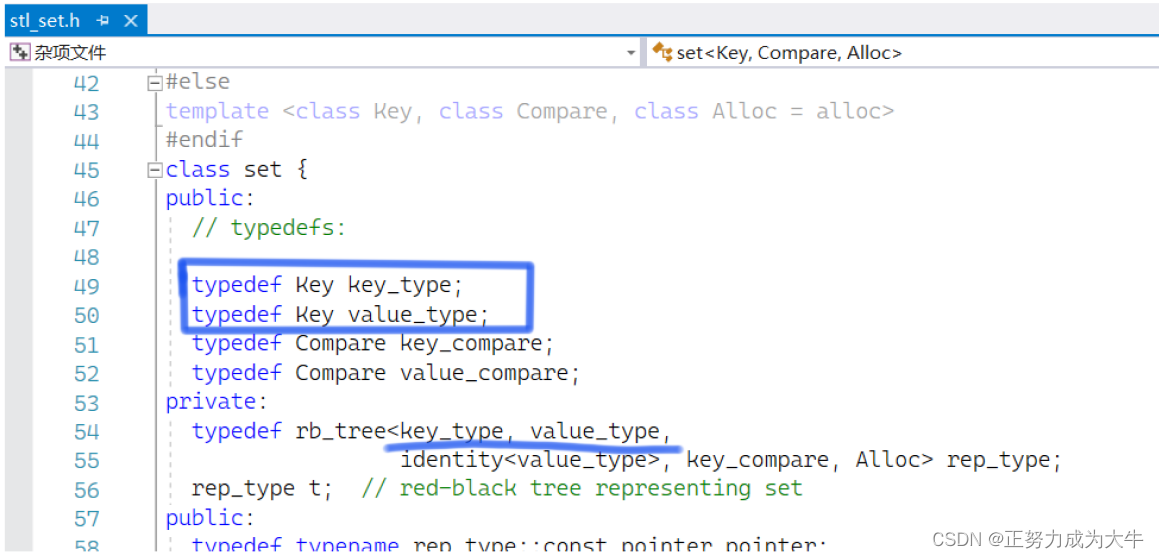Click 'typedef Compare key_compare;' on line 51

373,344
